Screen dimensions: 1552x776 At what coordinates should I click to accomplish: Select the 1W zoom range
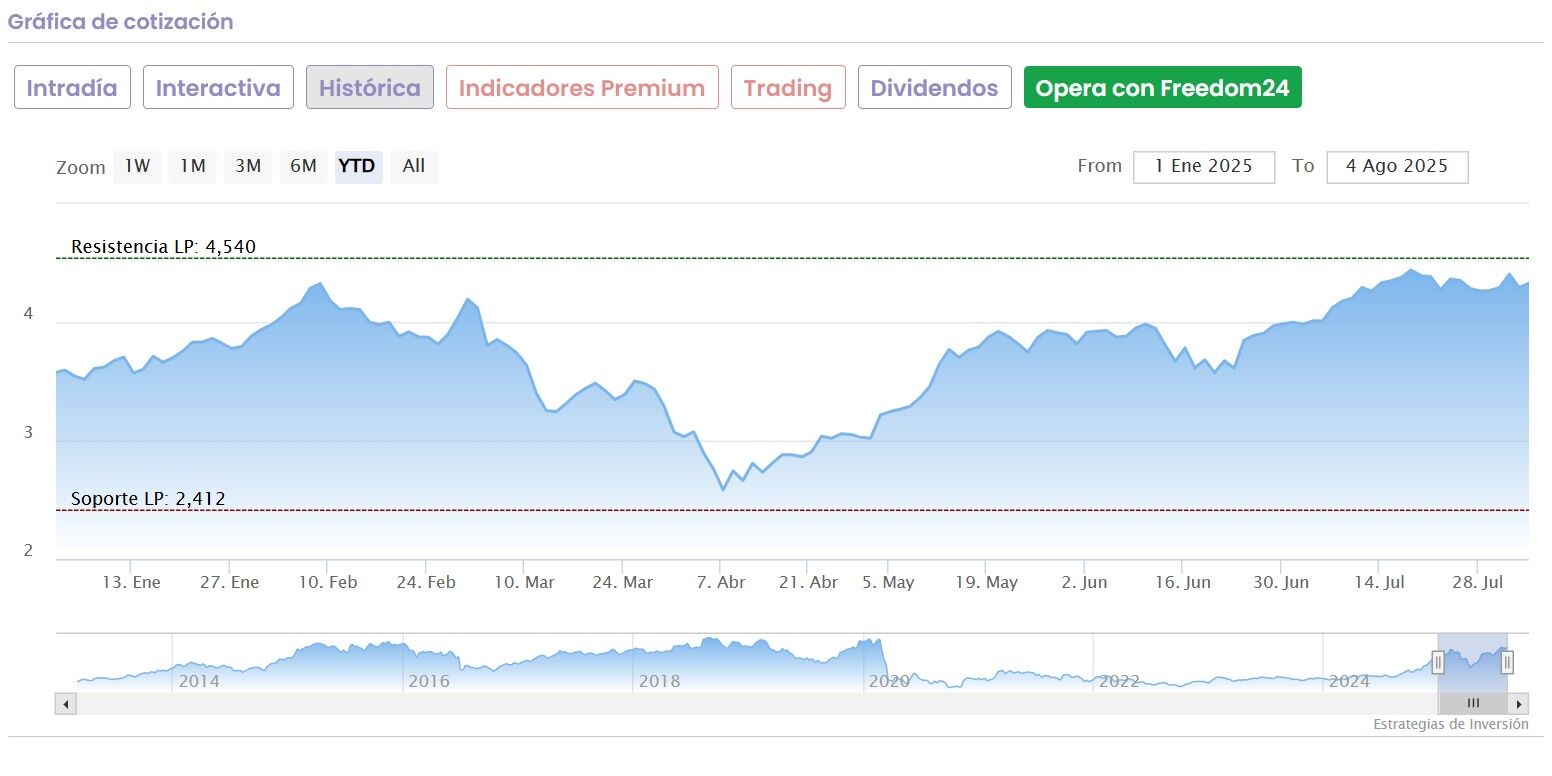137,166
